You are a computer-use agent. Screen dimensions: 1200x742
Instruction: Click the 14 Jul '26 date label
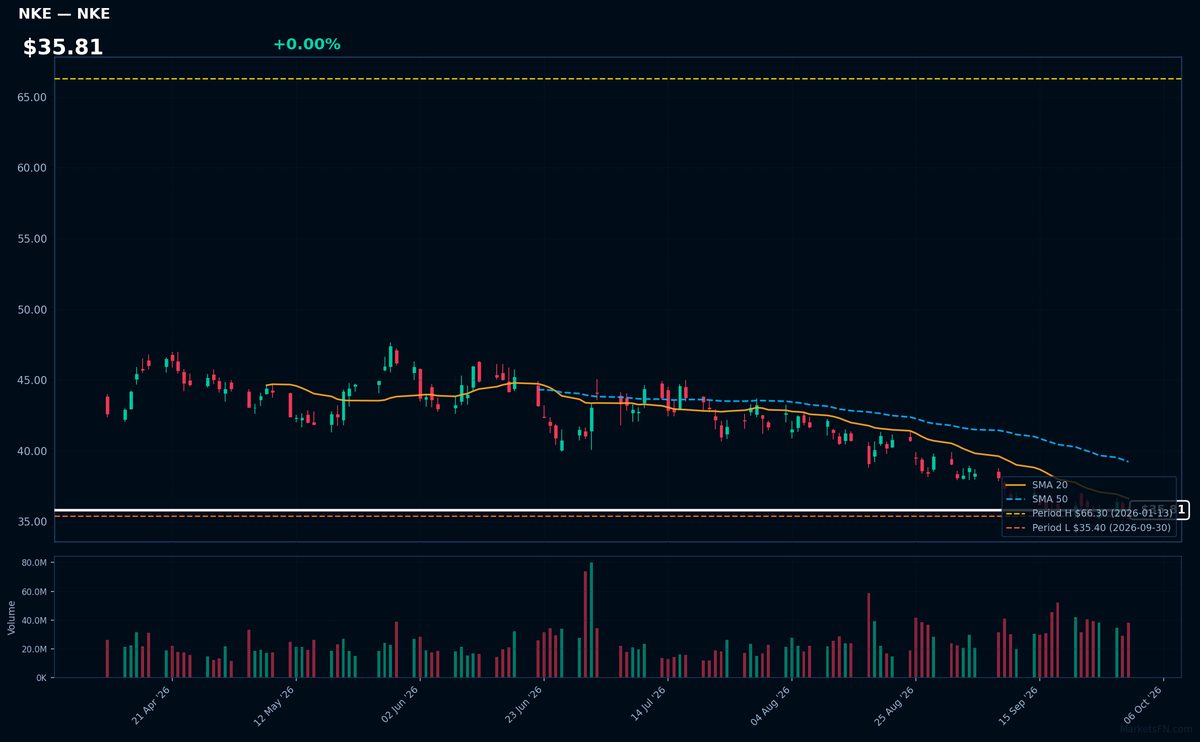[647, 705]
